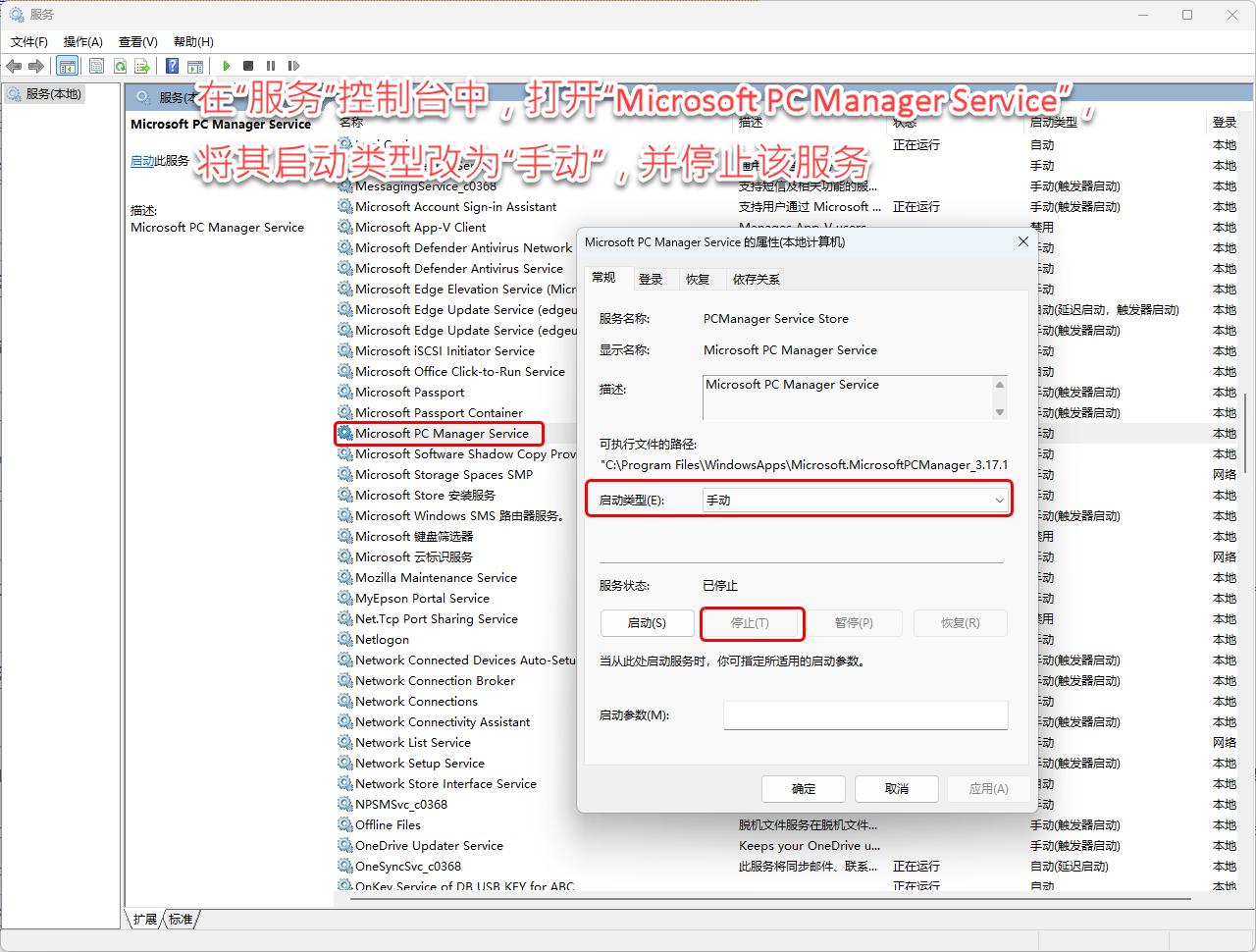Click gear icon of Netlogon service
Image resolution: width=1256 pixels, height=952 pixels.
click(345, 639)
